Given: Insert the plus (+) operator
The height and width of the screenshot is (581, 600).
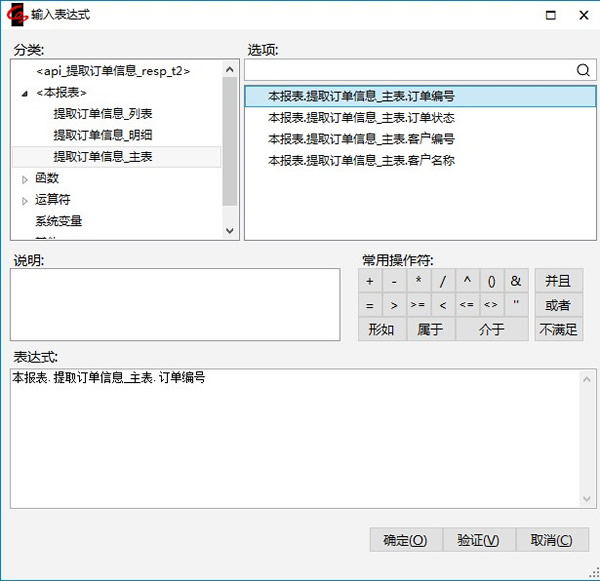Looking at the screenshot, I should tap(370, 281).
